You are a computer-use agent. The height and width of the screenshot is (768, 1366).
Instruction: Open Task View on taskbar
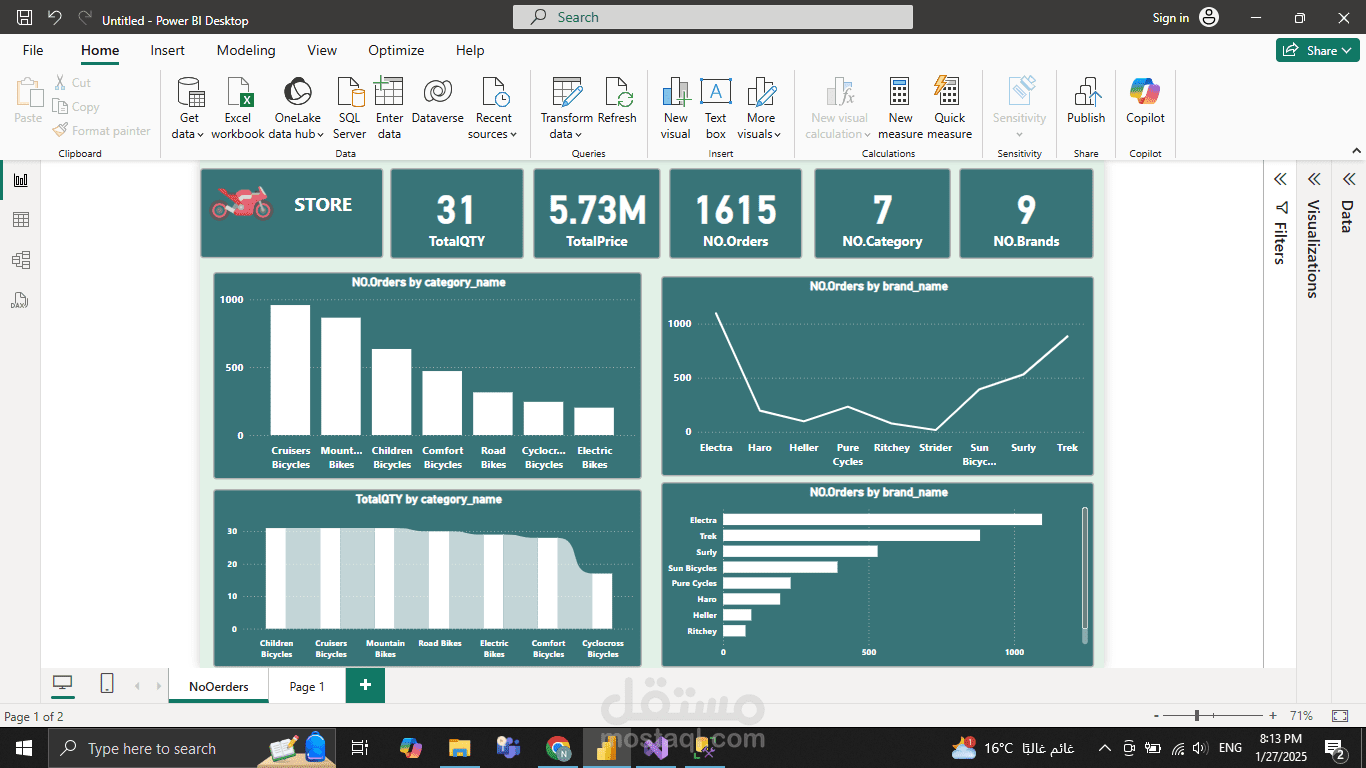click(x=360, y=748)
